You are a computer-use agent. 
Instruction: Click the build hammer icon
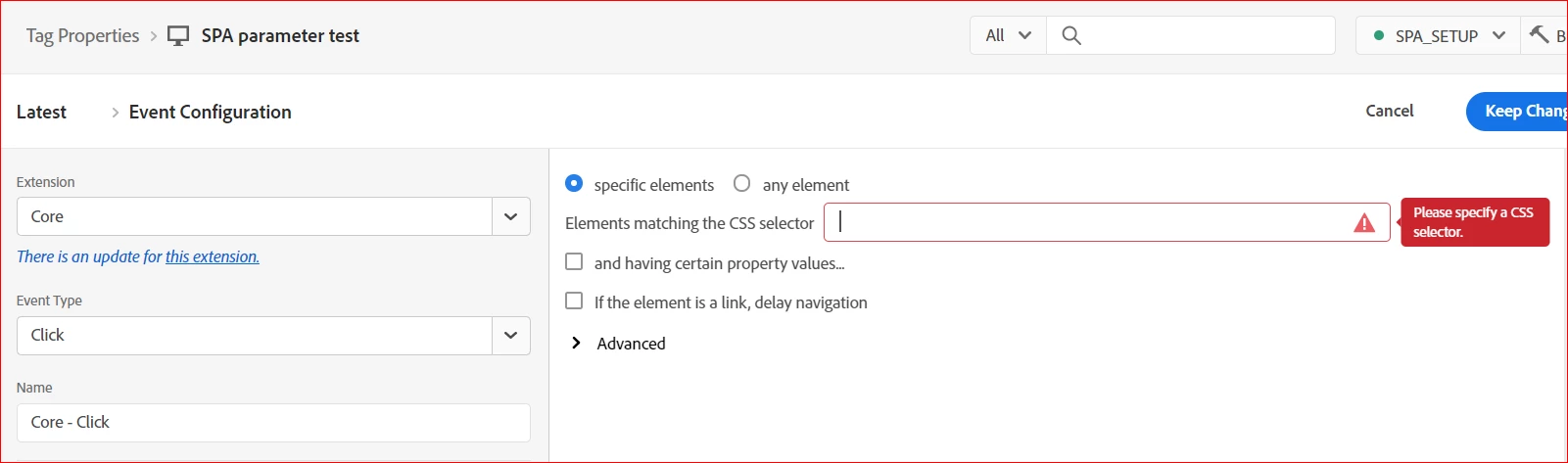point(1540,35)
